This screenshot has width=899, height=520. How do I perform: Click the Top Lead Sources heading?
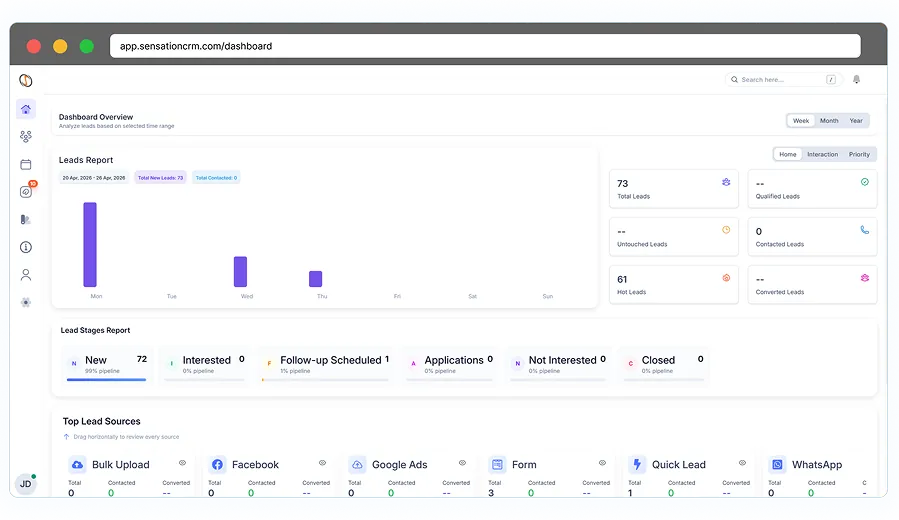(x=101, y=421)
